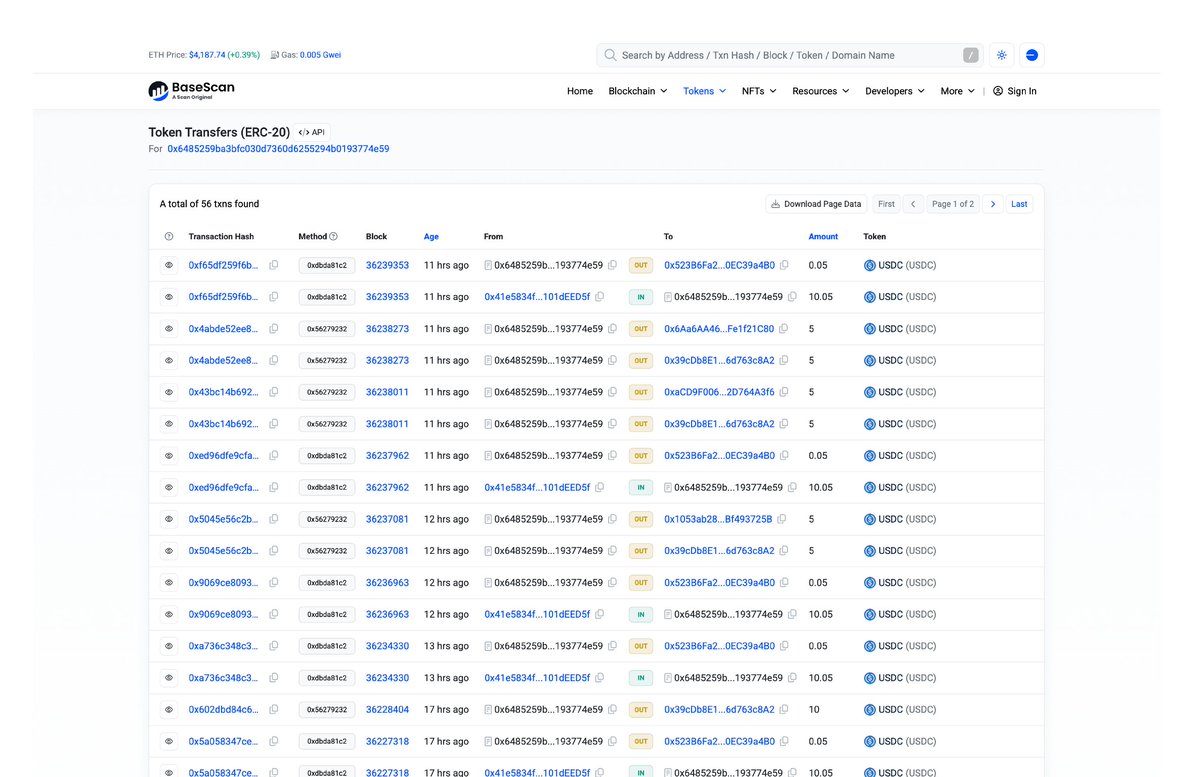Click the </> API badge near the page title
The image size is (1200, 777).
coord(311,131)
